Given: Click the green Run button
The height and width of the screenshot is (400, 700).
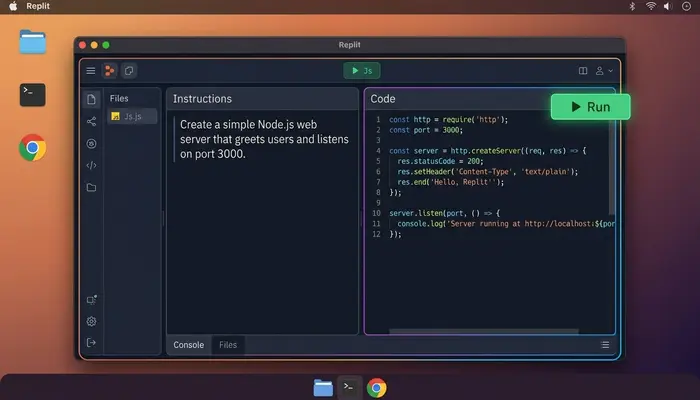Looking at the screenshot, I should (x=590, y=107).
